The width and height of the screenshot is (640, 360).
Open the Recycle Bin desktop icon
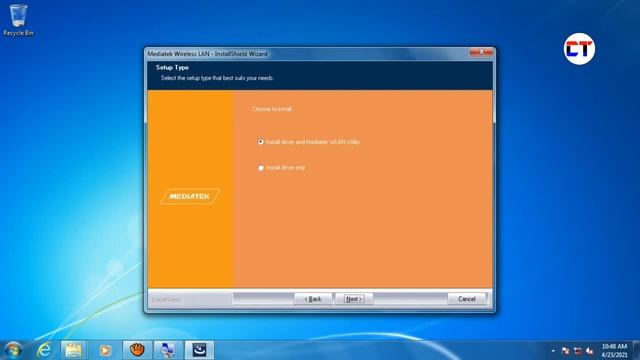point(18,20)
